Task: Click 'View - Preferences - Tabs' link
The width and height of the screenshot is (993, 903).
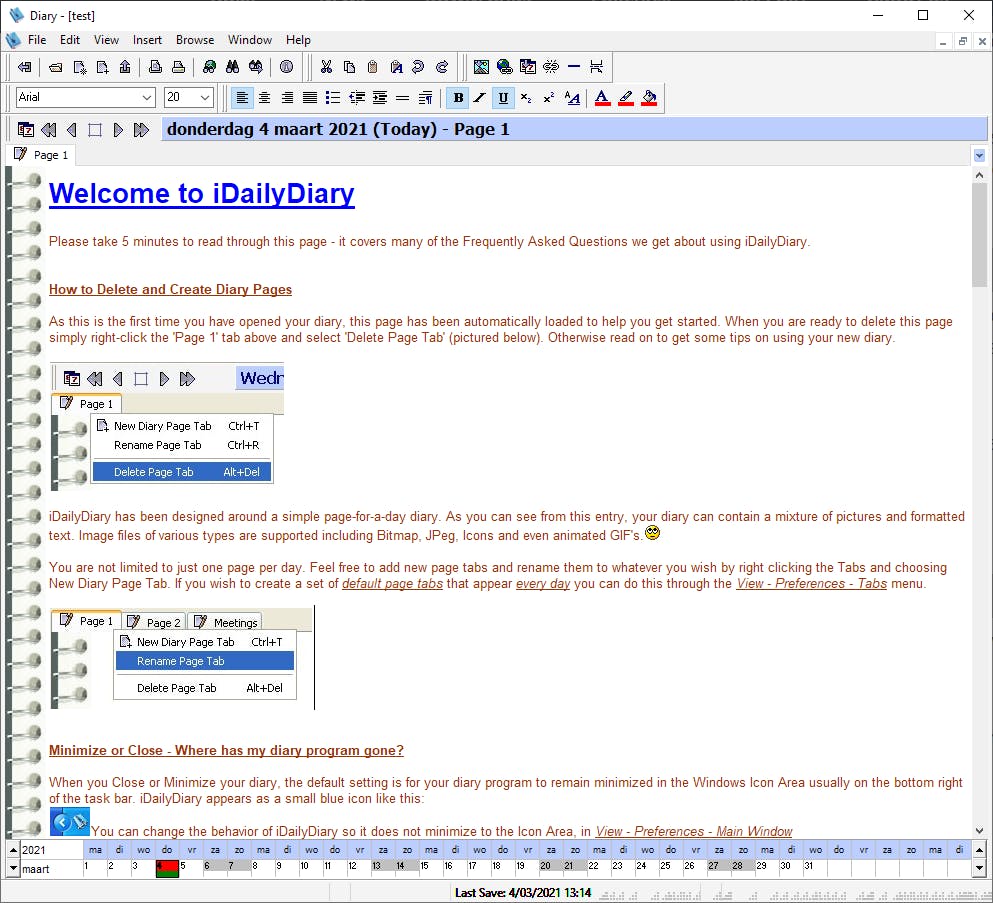Action: pyautogui.click(x=811, y=584)
